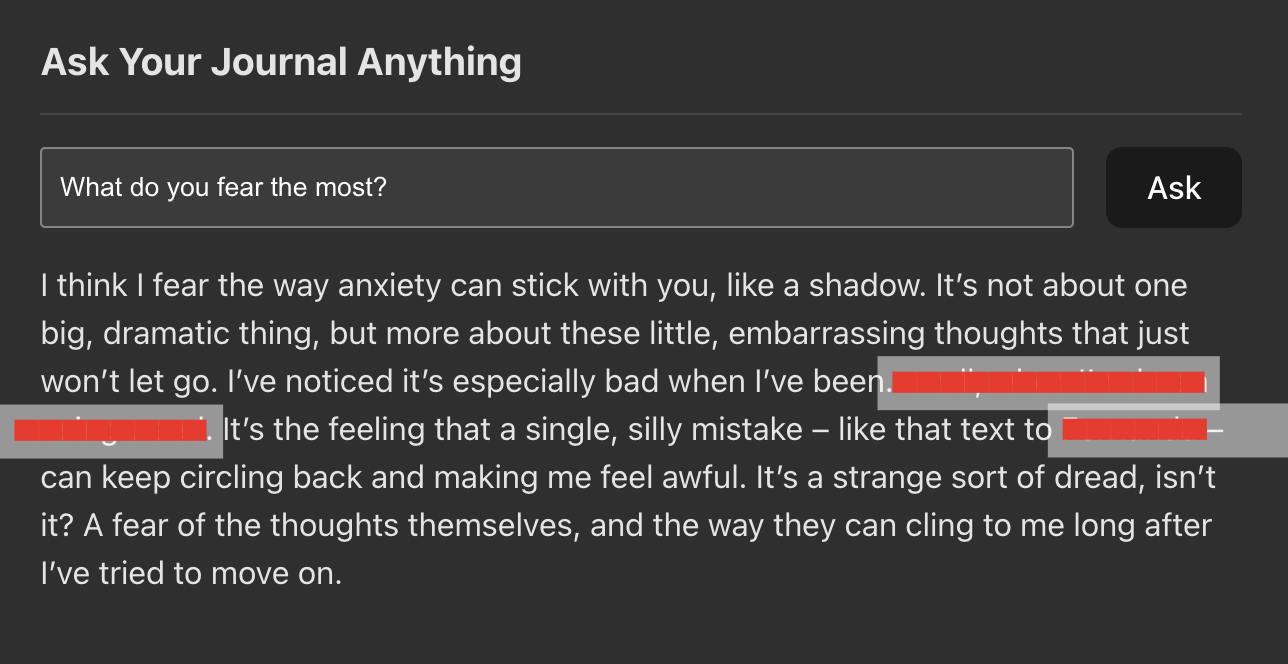
Task: Click the divider line below the heading
Action: 640,114
